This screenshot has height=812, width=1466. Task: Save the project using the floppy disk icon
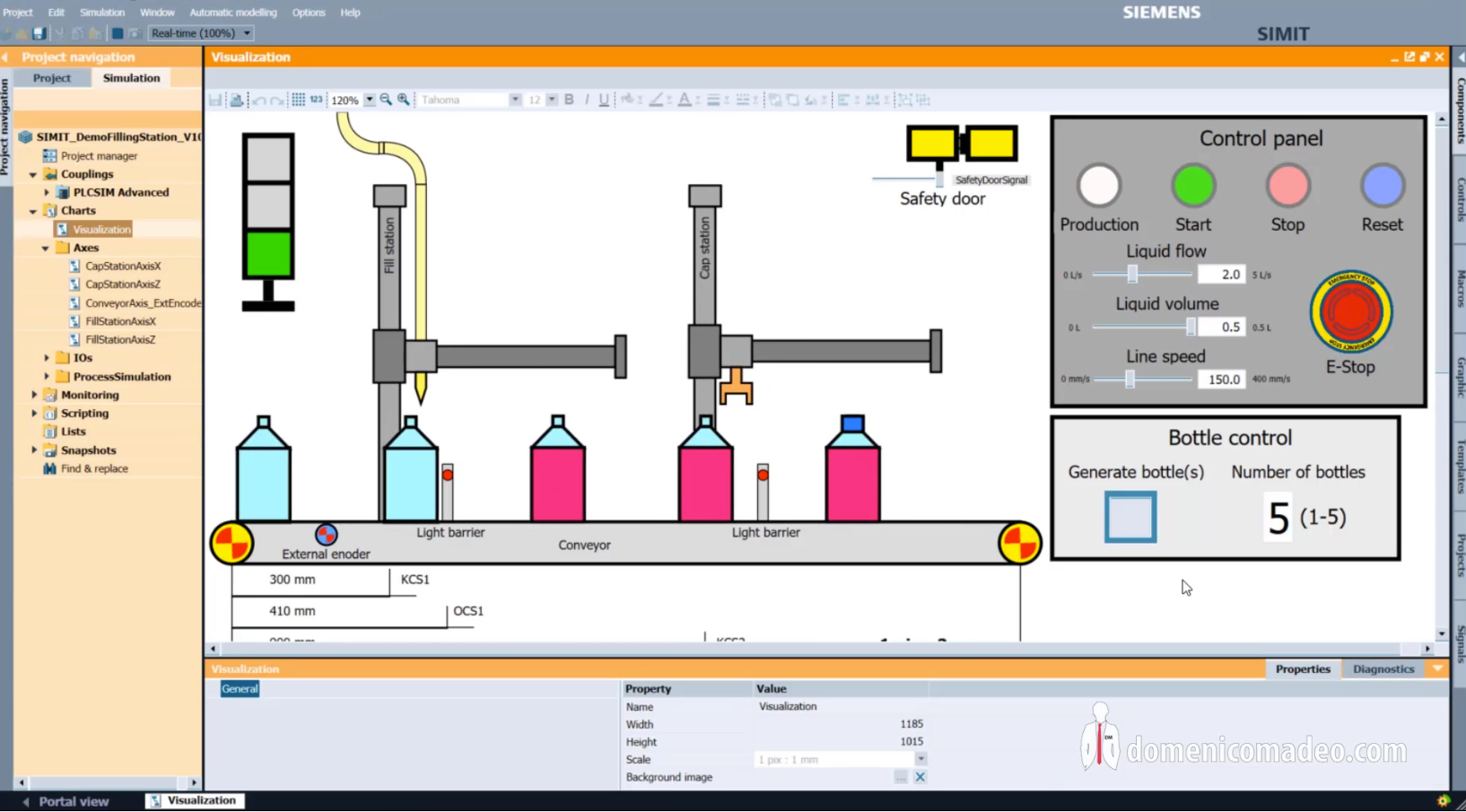click(x=39, y=32)
